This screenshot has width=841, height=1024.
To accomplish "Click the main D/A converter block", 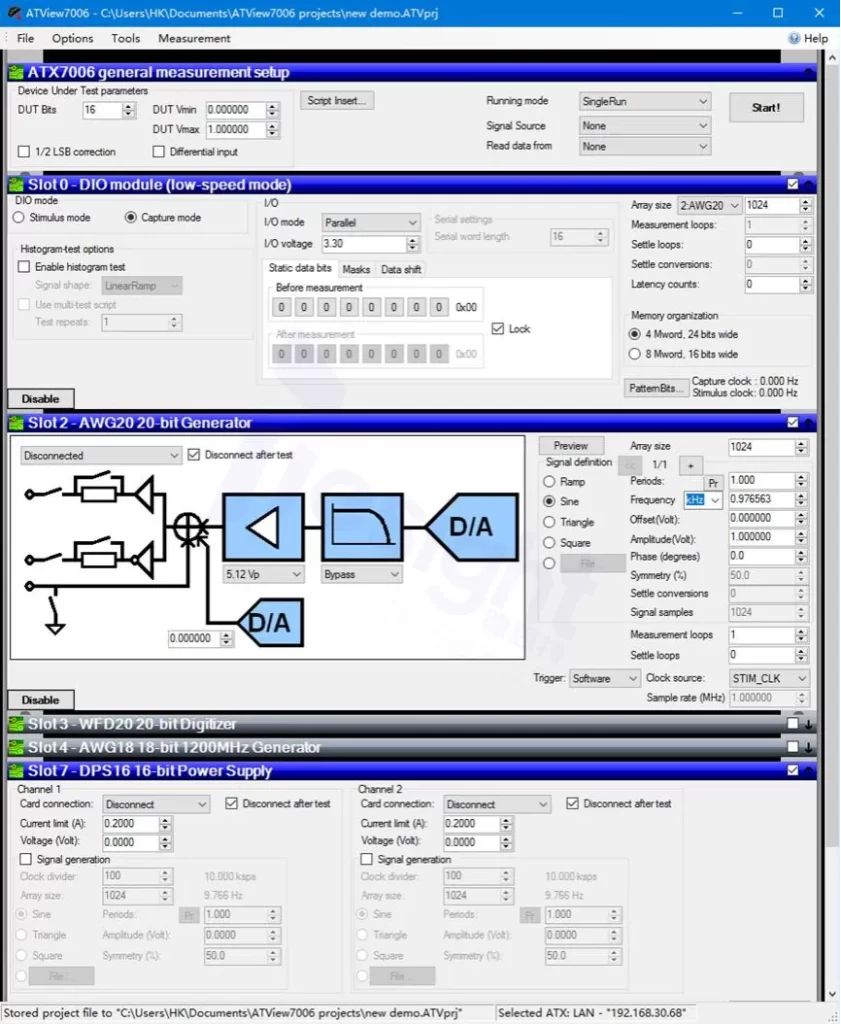I will (471, 527).
